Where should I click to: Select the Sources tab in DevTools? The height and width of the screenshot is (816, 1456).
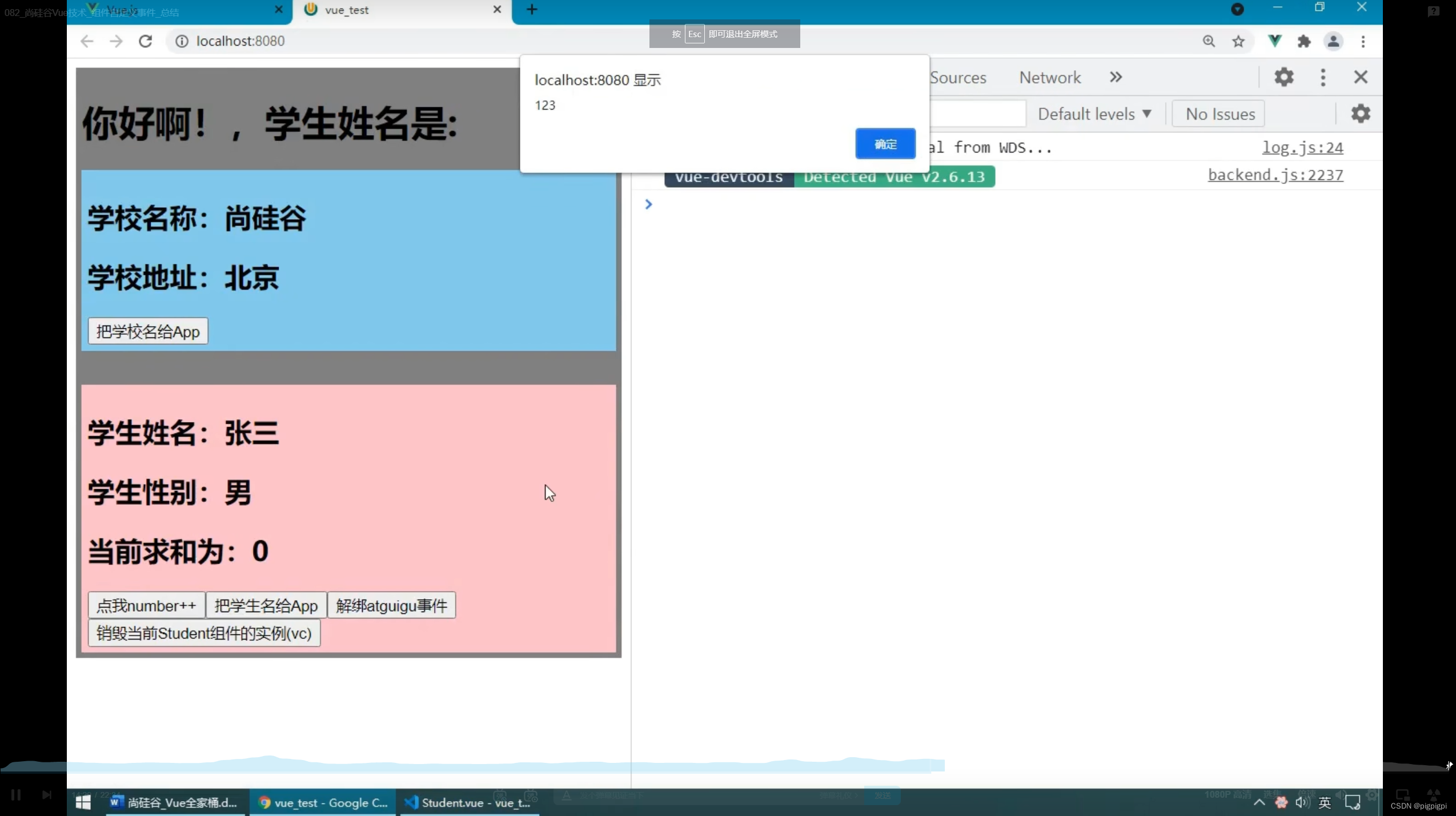coord(957,77)
